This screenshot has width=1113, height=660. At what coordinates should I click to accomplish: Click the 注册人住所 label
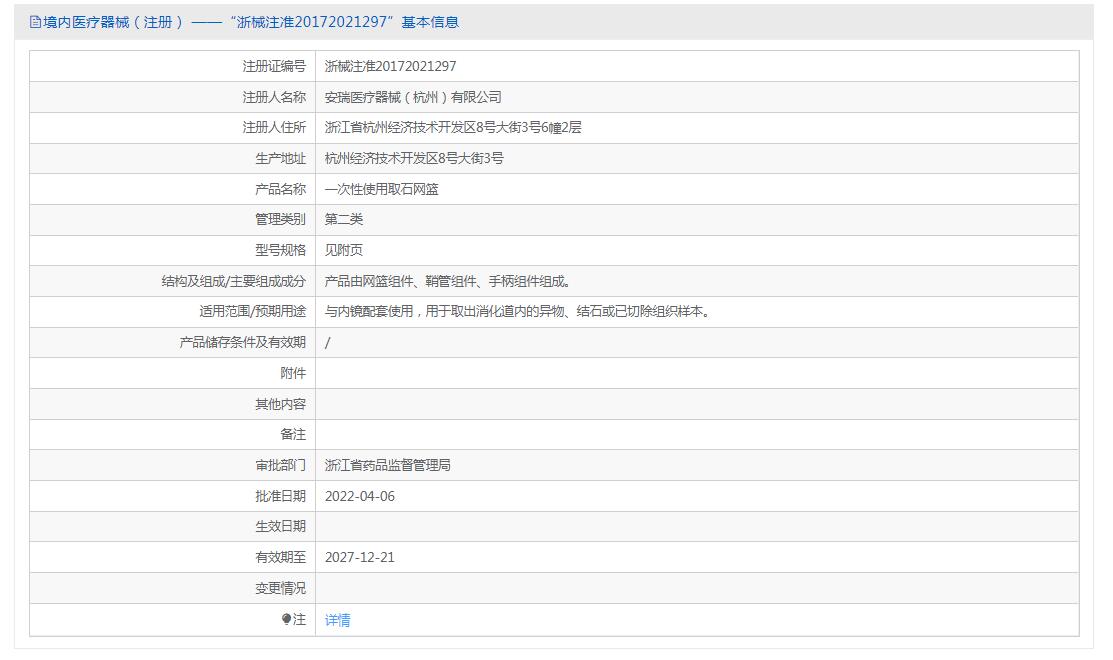coord(274,128)
